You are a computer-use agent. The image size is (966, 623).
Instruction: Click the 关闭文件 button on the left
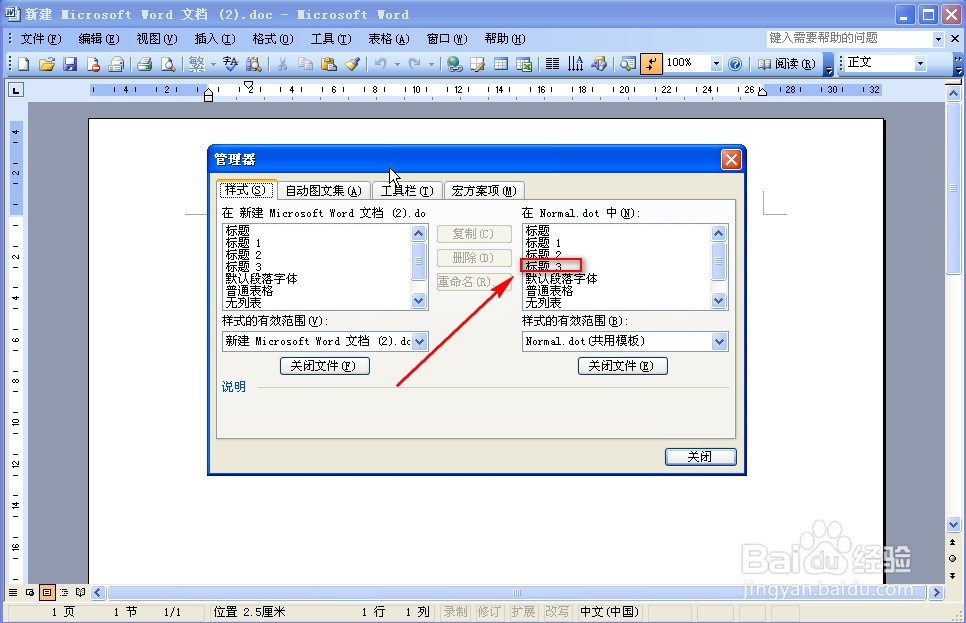pyautogui.click(x=325, y=365)
